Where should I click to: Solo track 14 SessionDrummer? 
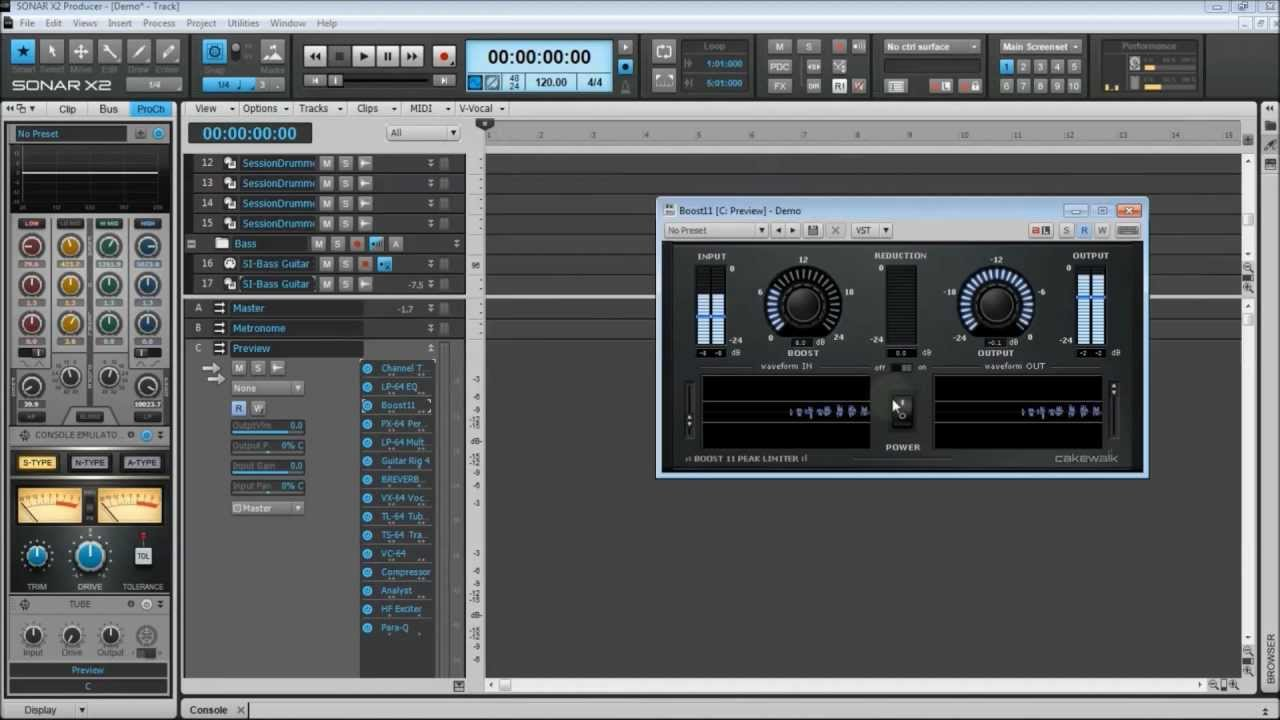[345, 203]
